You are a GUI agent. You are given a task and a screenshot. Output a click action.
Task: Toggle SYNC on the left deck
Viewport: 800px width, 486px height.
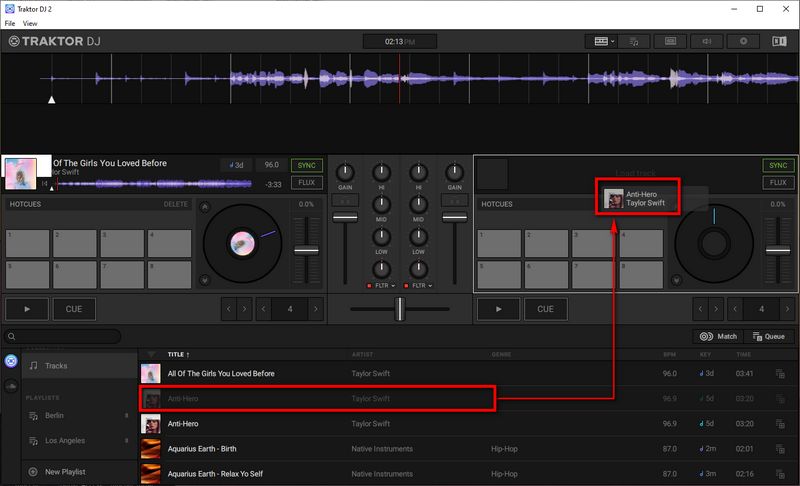pos(307,165)
